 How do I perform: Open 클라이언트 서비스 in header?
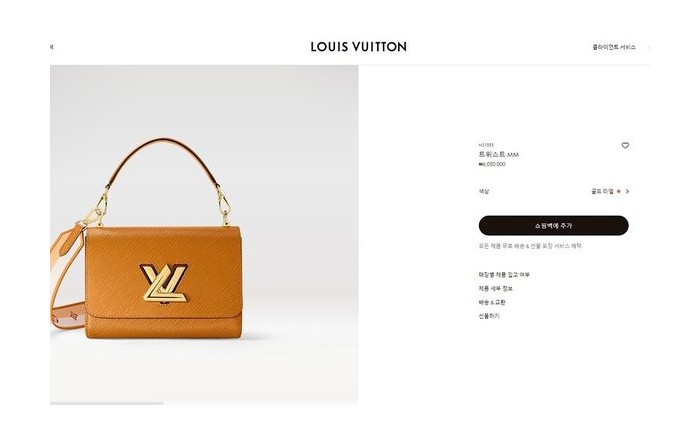click(614, 47)
